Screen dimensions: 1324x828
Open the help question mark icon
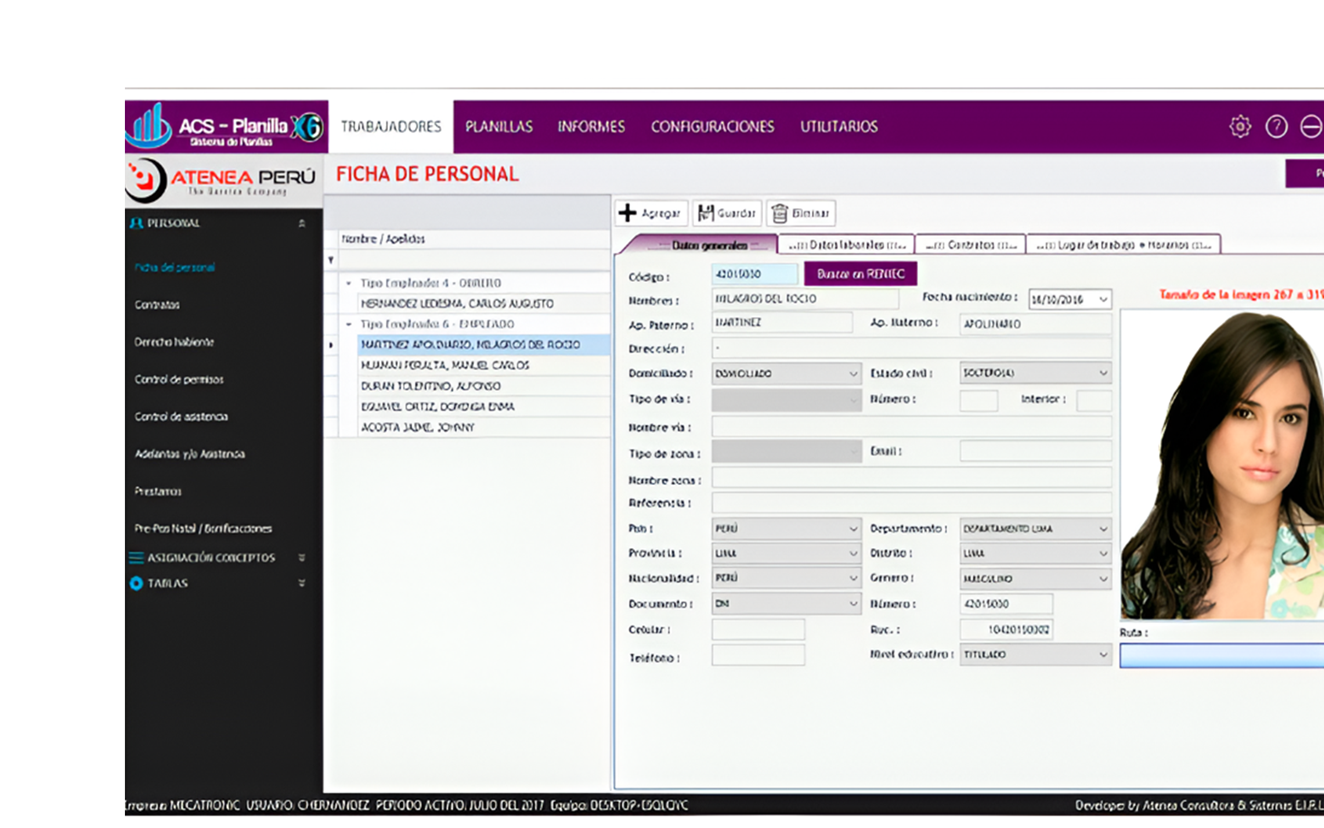click(1276, 127)
